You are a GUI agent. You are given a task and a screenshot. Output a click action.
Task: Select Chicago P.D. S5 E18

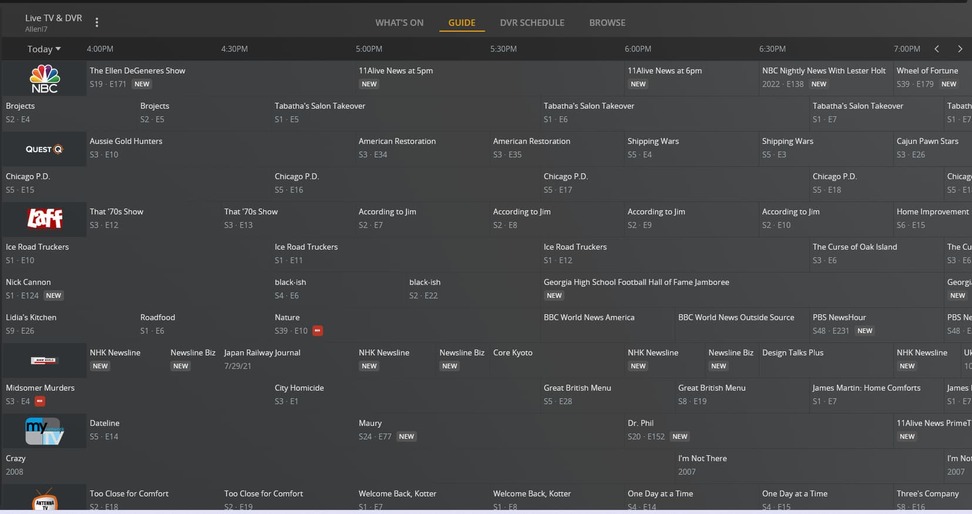[877, 184]
